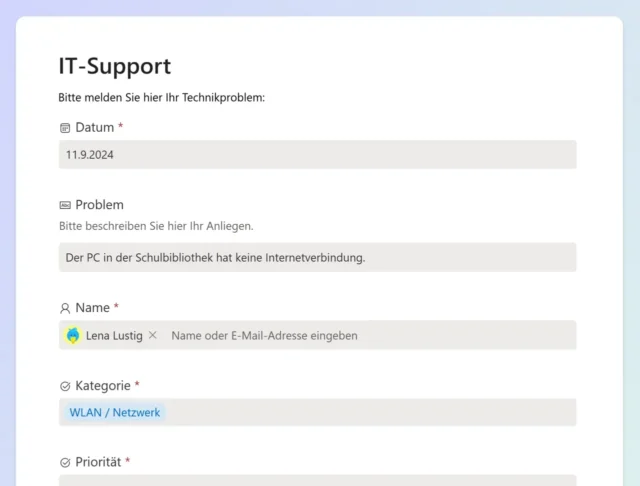The image size is (640, 486).
Task: Click the check-circle icon beside Kategorie
Action: 65,385
